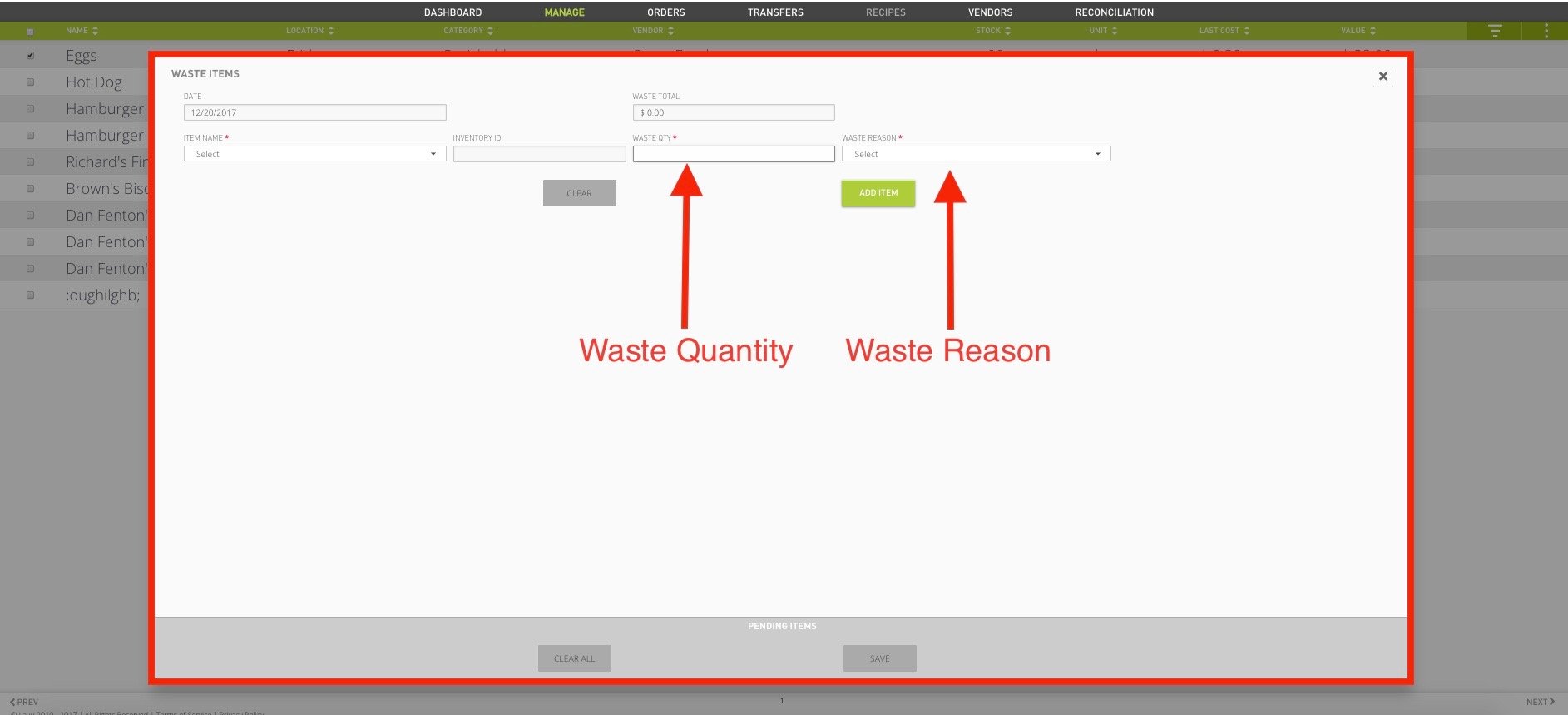This screenshot has height=715, width=1568.
Task: Sort by Category column arrows
Action: point(490,31)
